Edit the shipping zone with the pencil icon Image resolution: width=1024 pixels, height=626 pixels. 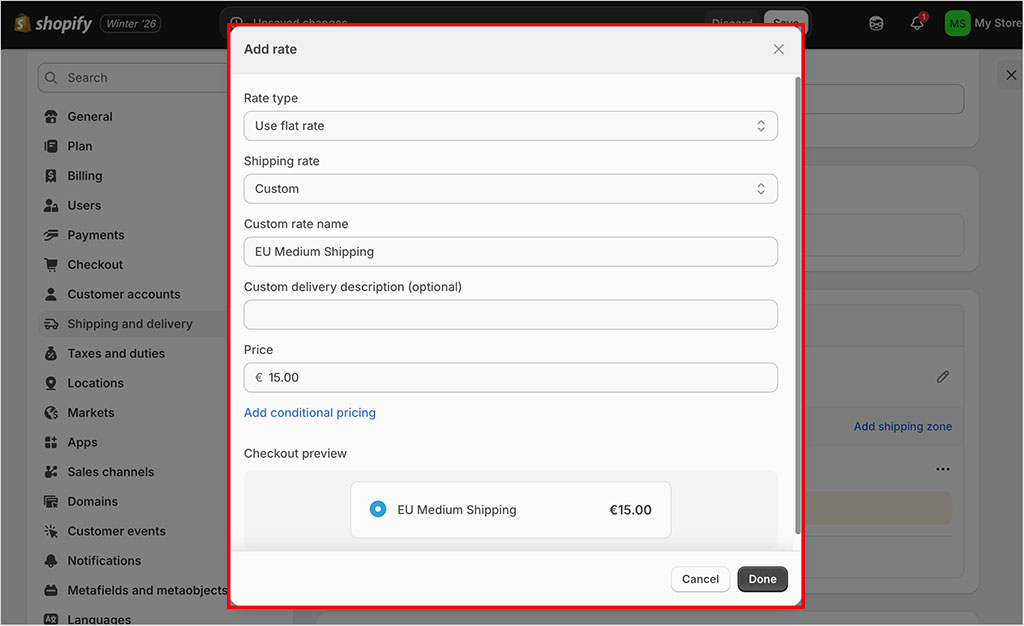click(x=942, y=376)
